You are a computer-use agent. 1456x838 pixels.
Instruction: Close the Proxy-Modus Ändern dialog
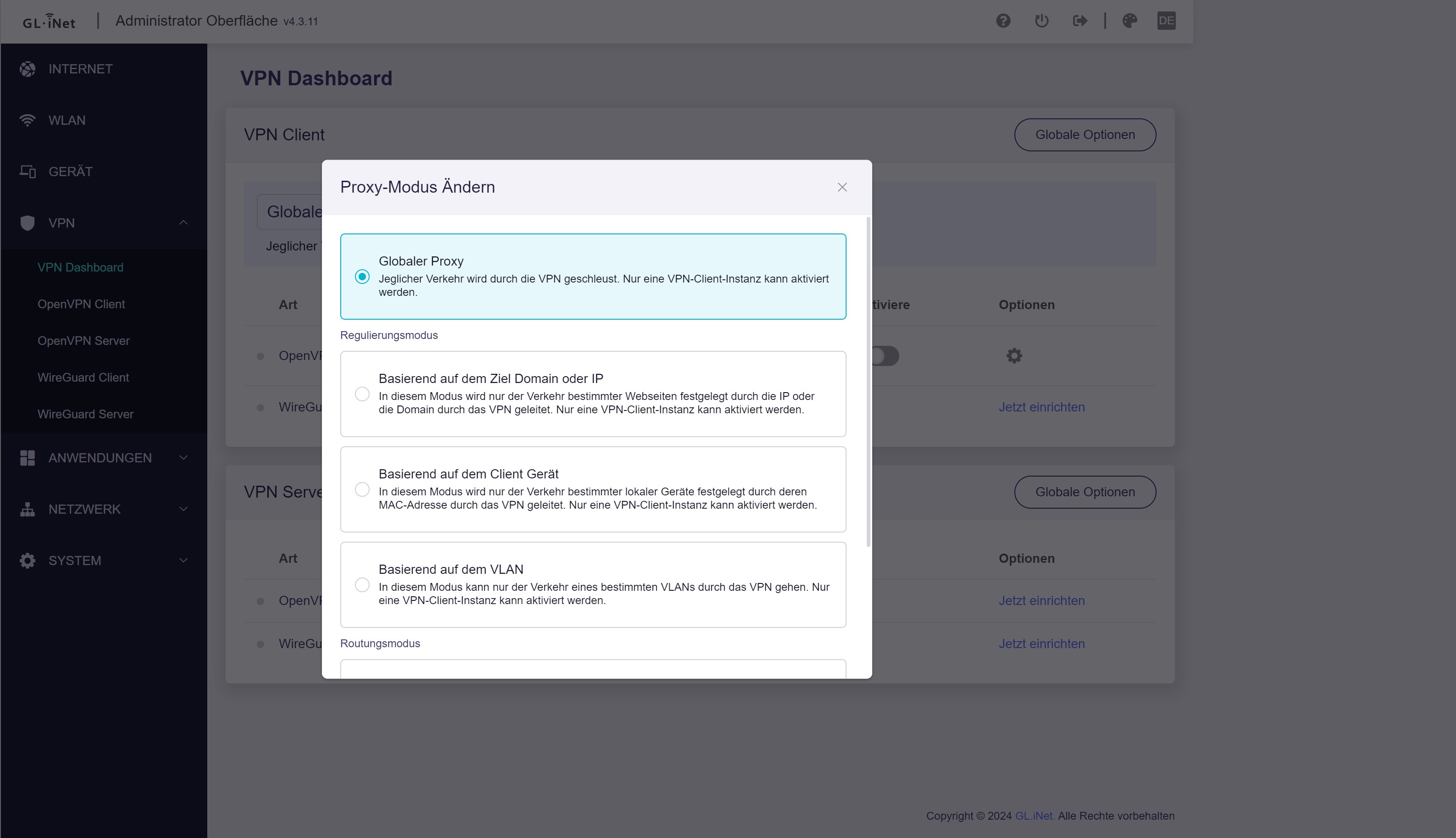(841, 188)
